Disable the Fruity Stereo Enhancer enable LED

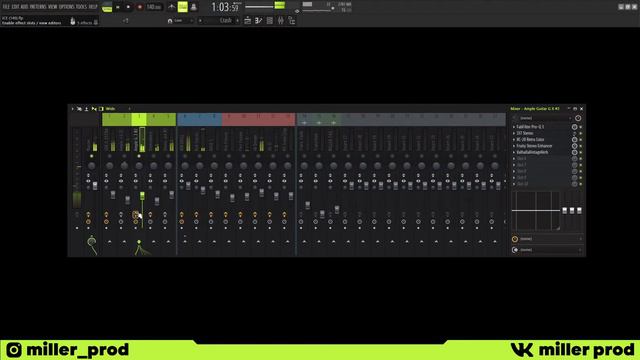[581, 146]
